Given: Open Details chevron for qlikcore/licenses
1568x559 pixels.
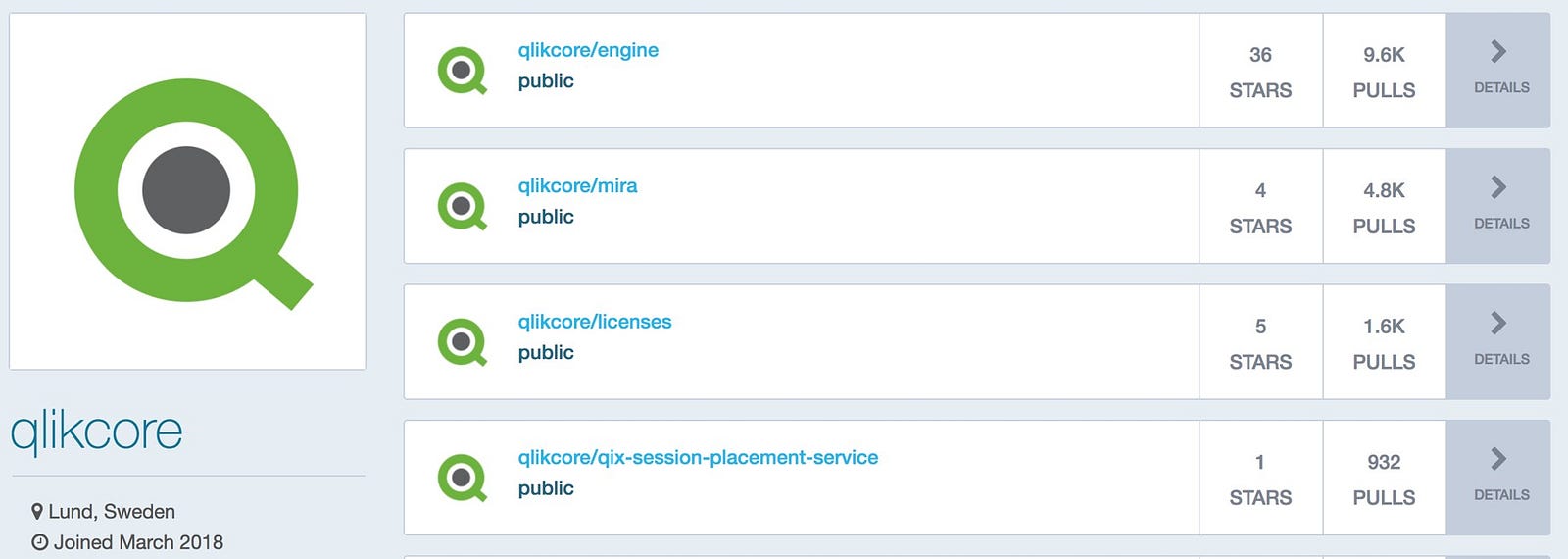Looking at the screenshot, I should click(1497, 324).
